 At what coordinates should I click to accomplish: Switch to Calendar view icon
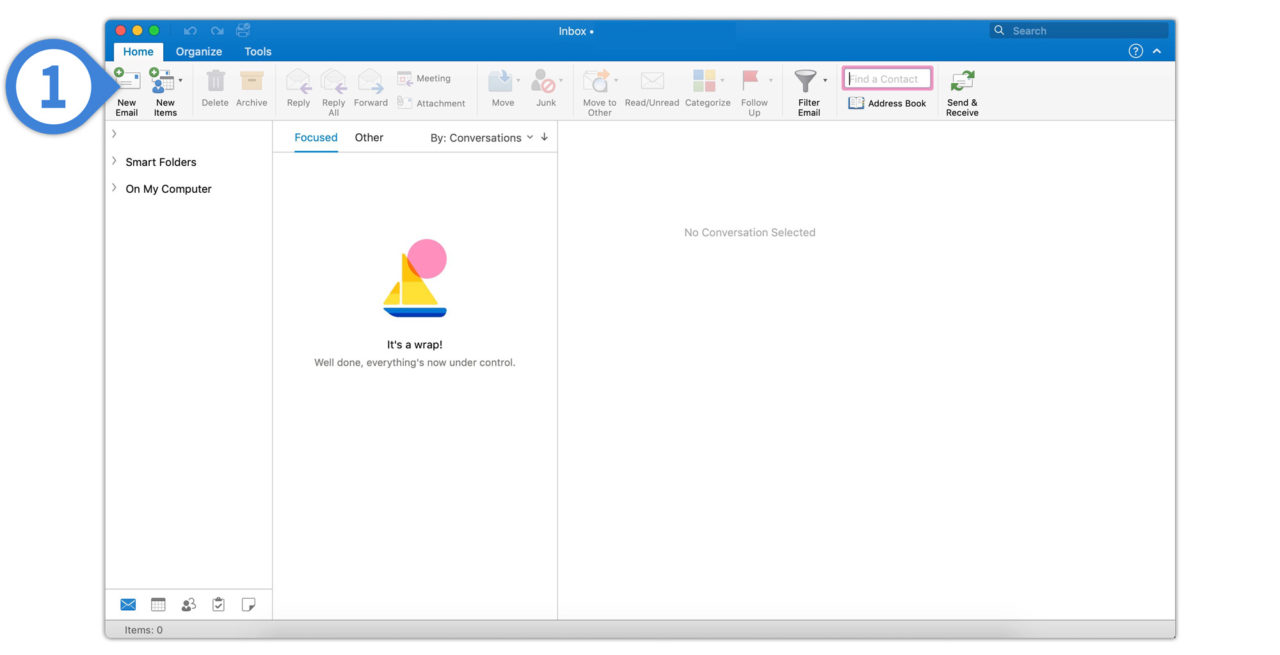pos(158,604)
